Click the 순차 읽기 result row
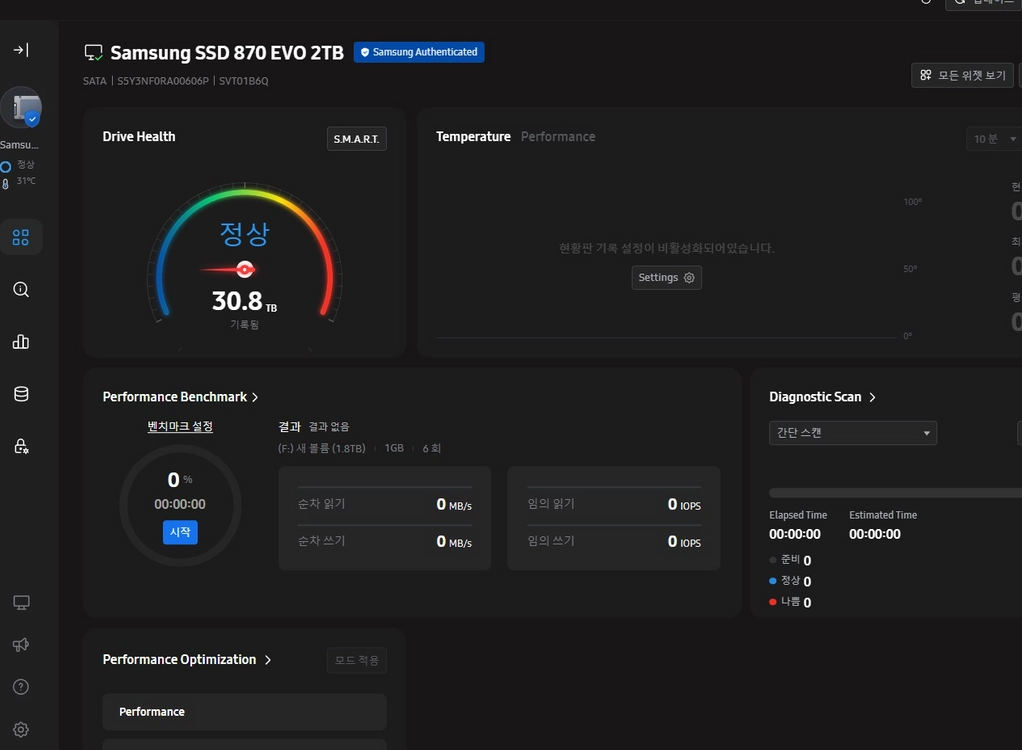This screenshot has width=1022, height=750. click(x=385, y=504)
